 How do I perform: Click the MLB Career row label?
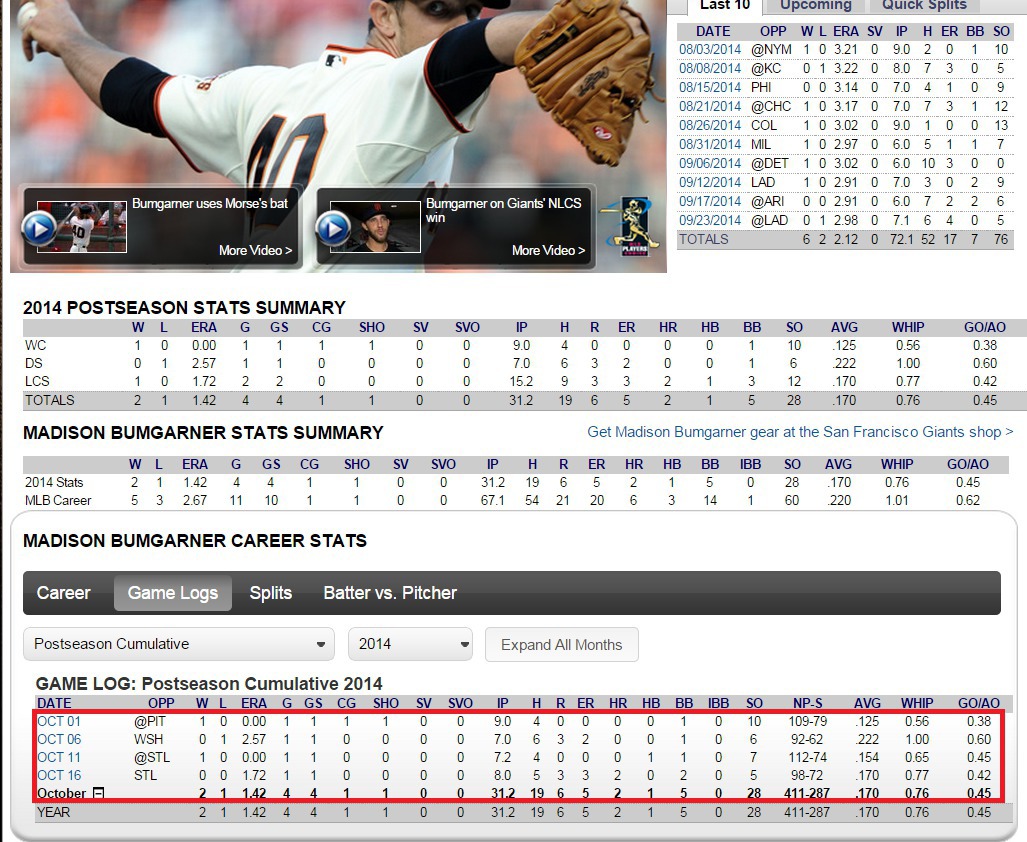[x=58, y=501]
